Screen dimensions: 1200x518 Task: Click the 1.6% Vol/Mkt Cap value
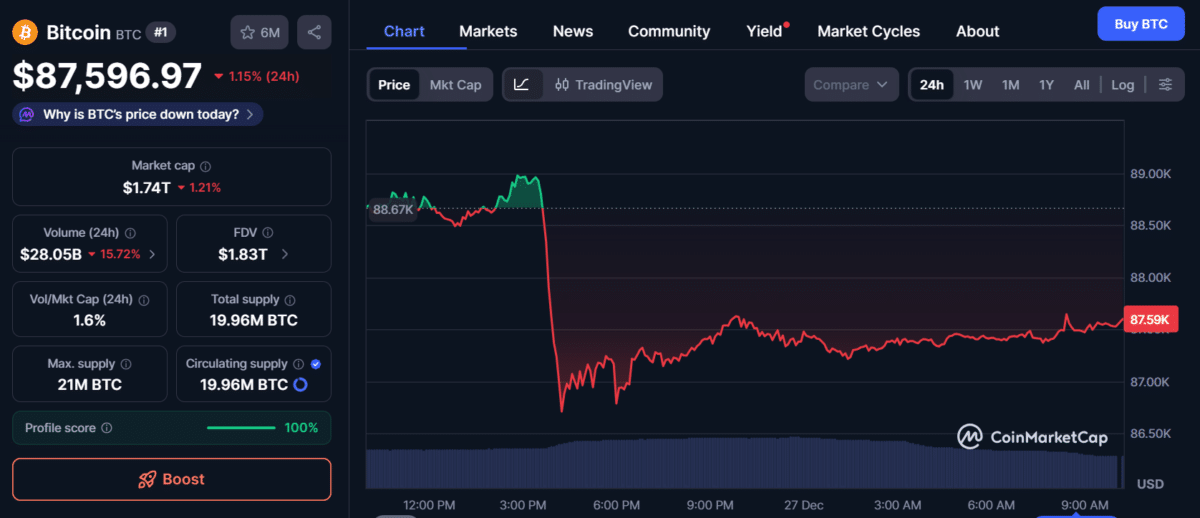[89, 320]
